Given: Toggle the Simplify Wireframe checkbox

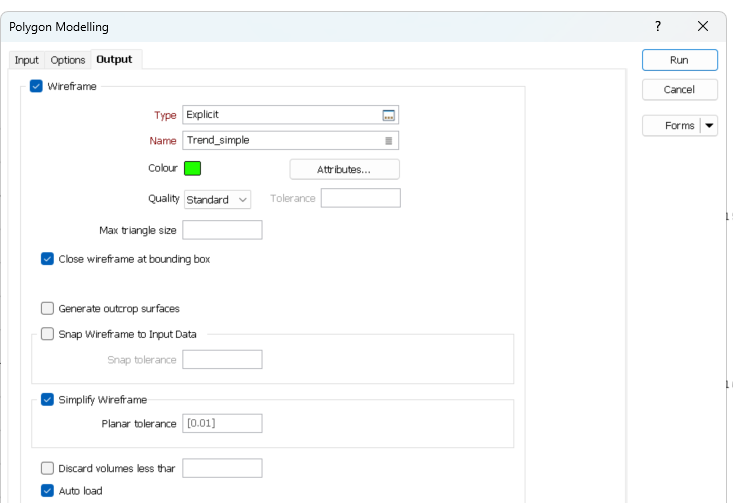Looking at the screenshot, I should (x=47, y=400).
